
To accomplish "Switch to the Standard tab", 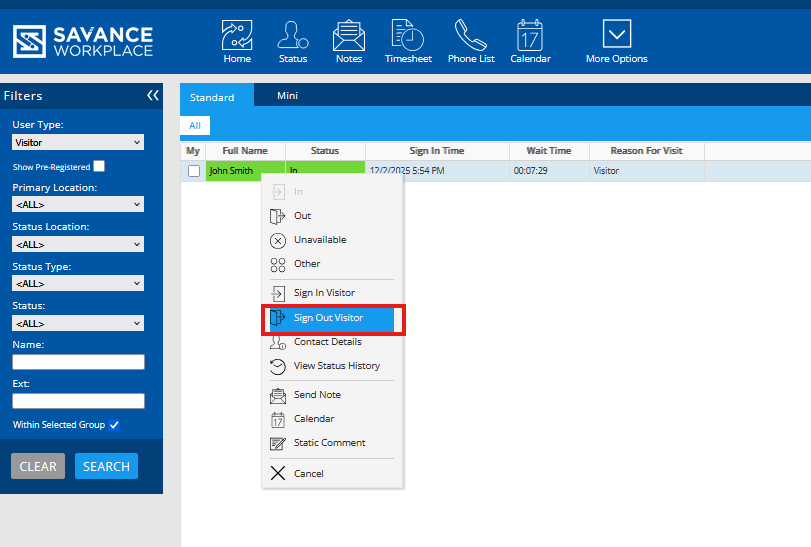I will [x=217, y=96].
